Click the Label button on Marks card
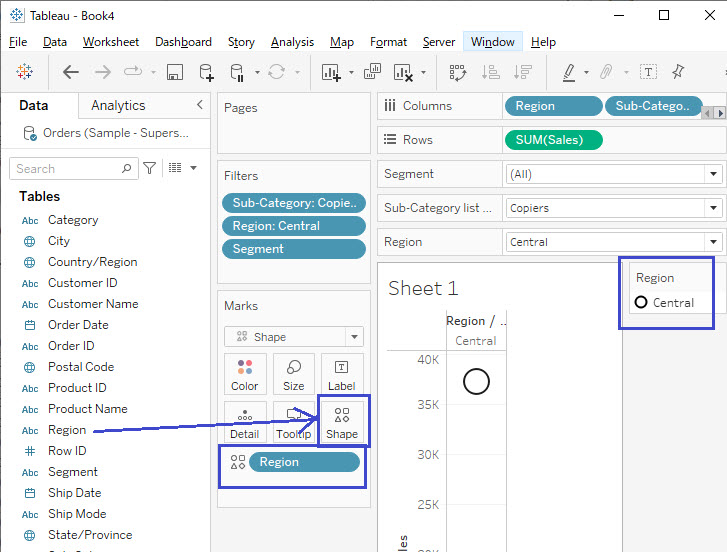This screenshot has height=552, width=727. click(341, 374)
